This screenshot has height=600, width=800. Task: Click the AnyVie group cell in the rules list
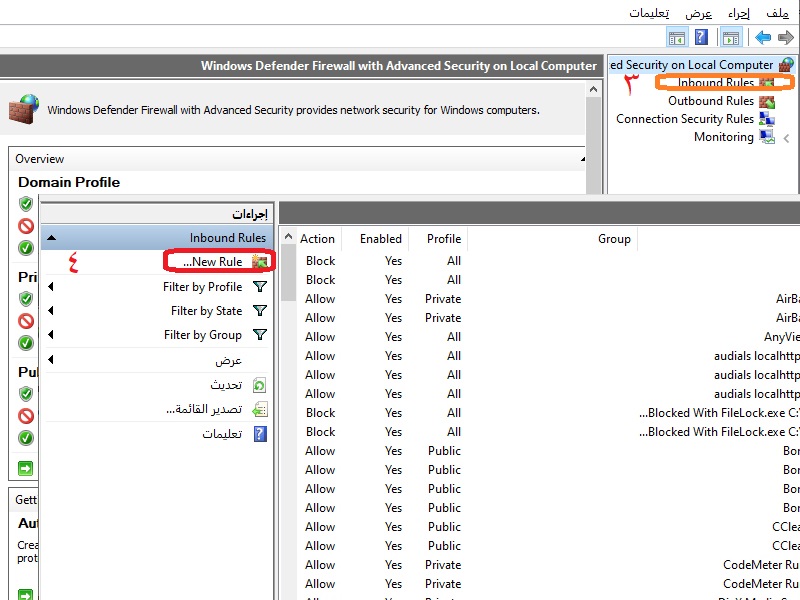782,337
